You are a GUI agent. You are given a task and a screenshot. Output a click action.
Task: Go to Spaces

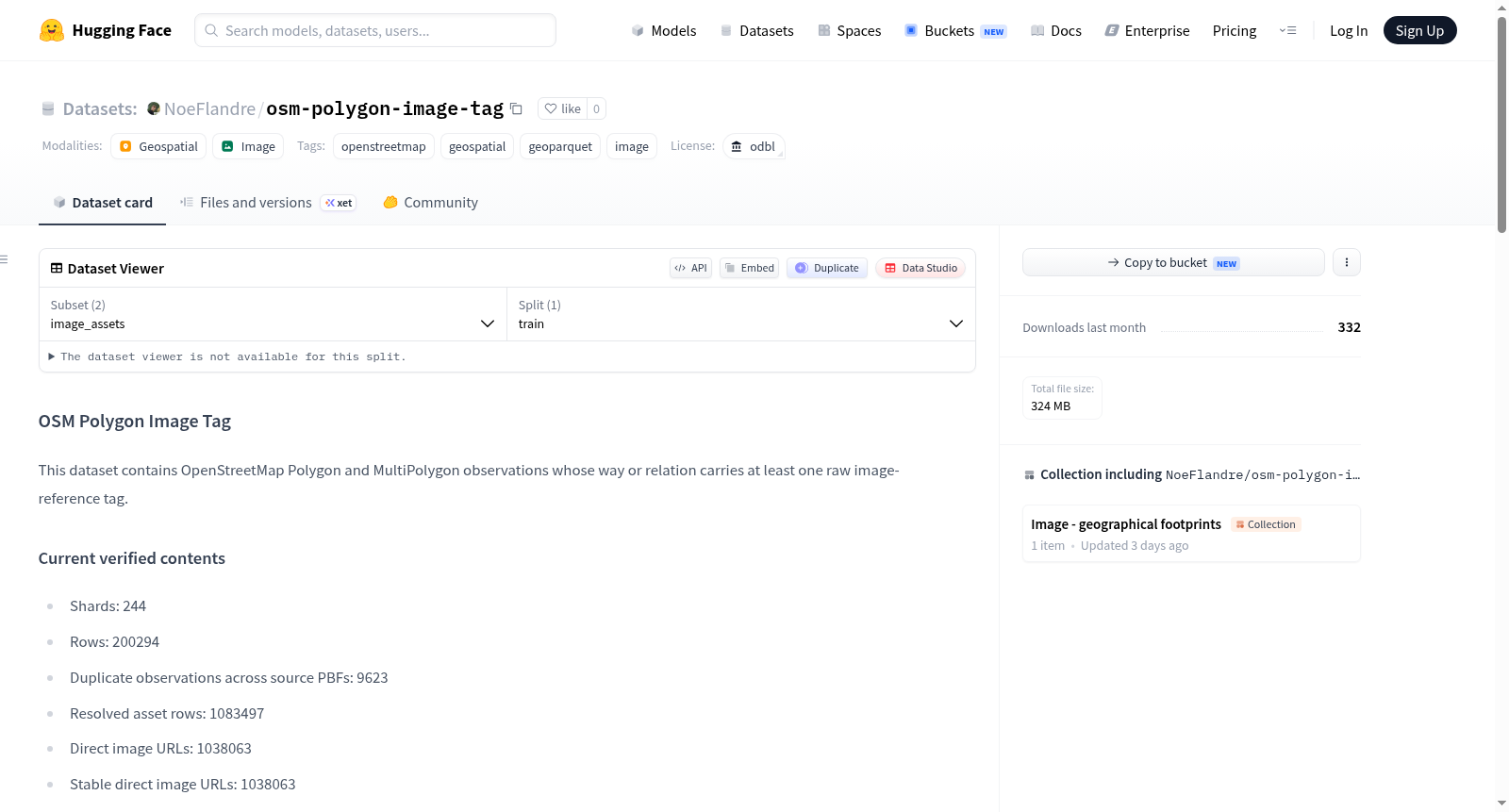pos(850,30)
